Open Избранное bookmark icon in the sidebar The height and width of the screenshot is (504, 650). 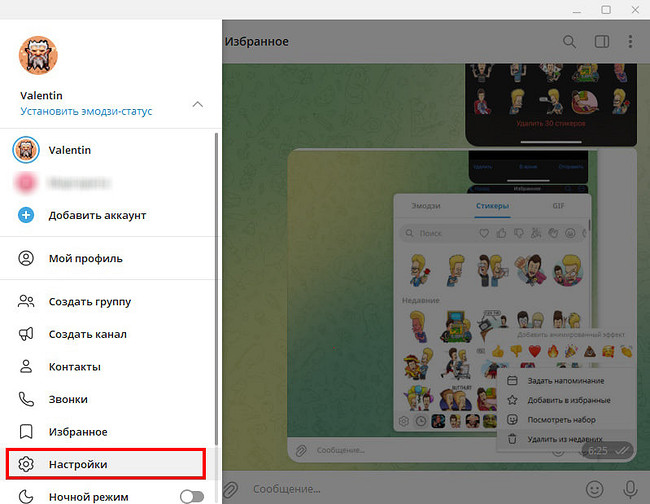point(26,432)
